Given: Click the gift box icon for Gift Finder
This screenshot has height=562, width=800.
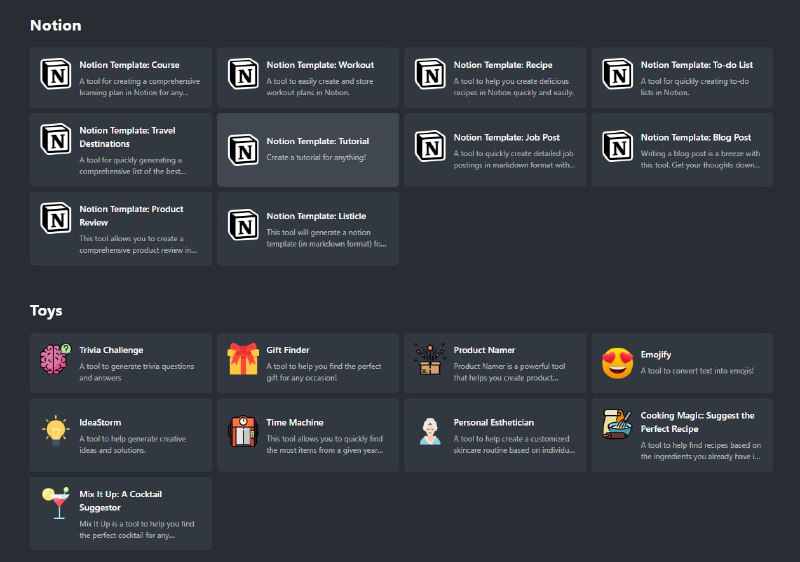Looking at the screenshot, I should click(x=242, y=359).
